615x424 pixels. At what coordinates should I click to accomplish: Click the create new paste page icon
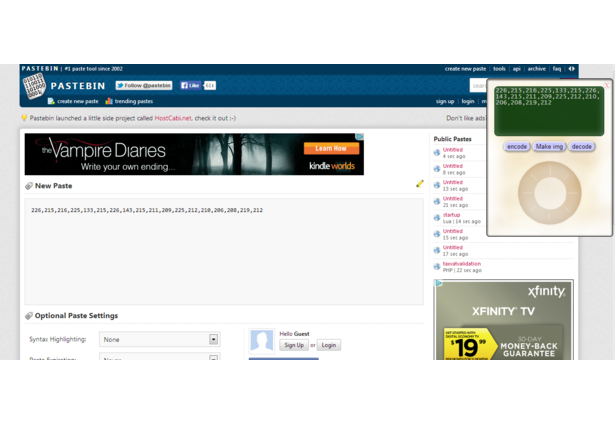point(51,101)
